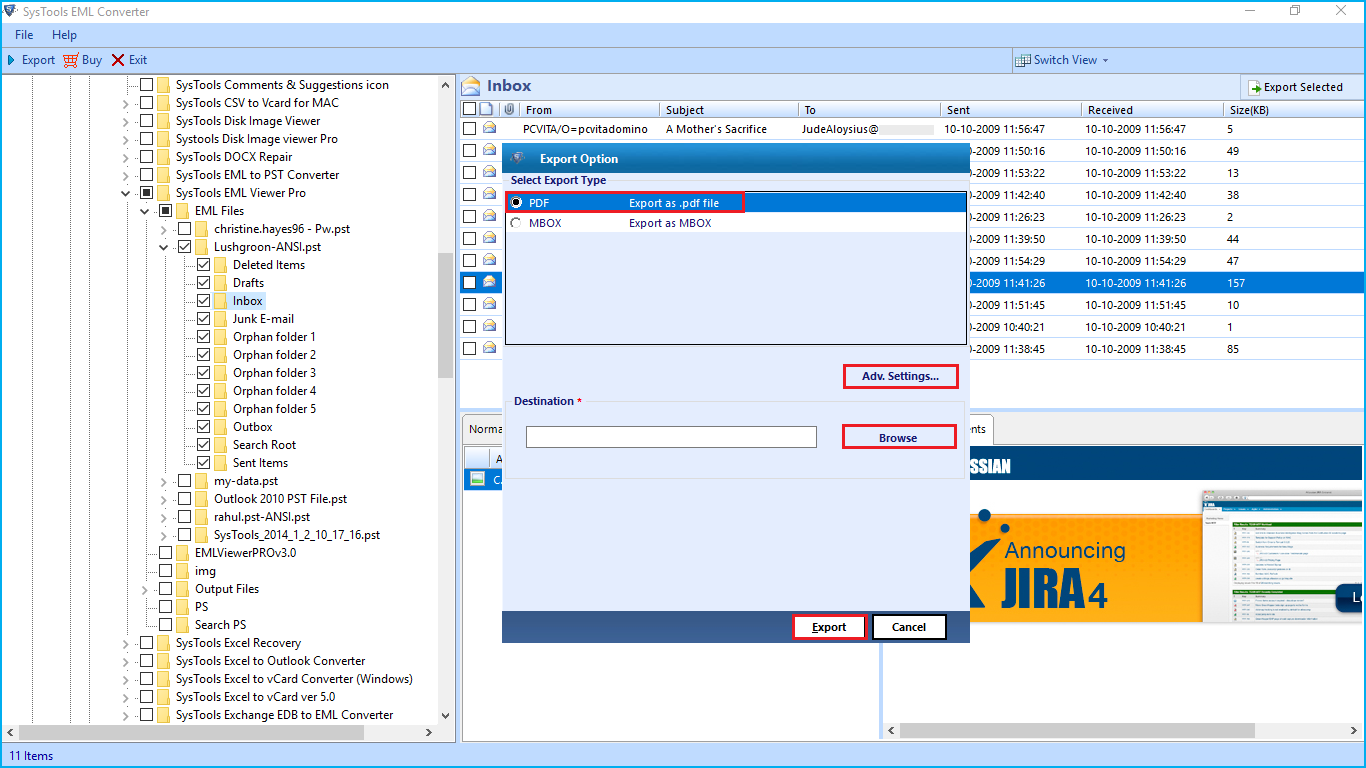This screenshot has width=1366, height=768.
Task: Click the Search Root folder icon
Action: [223, 445]
